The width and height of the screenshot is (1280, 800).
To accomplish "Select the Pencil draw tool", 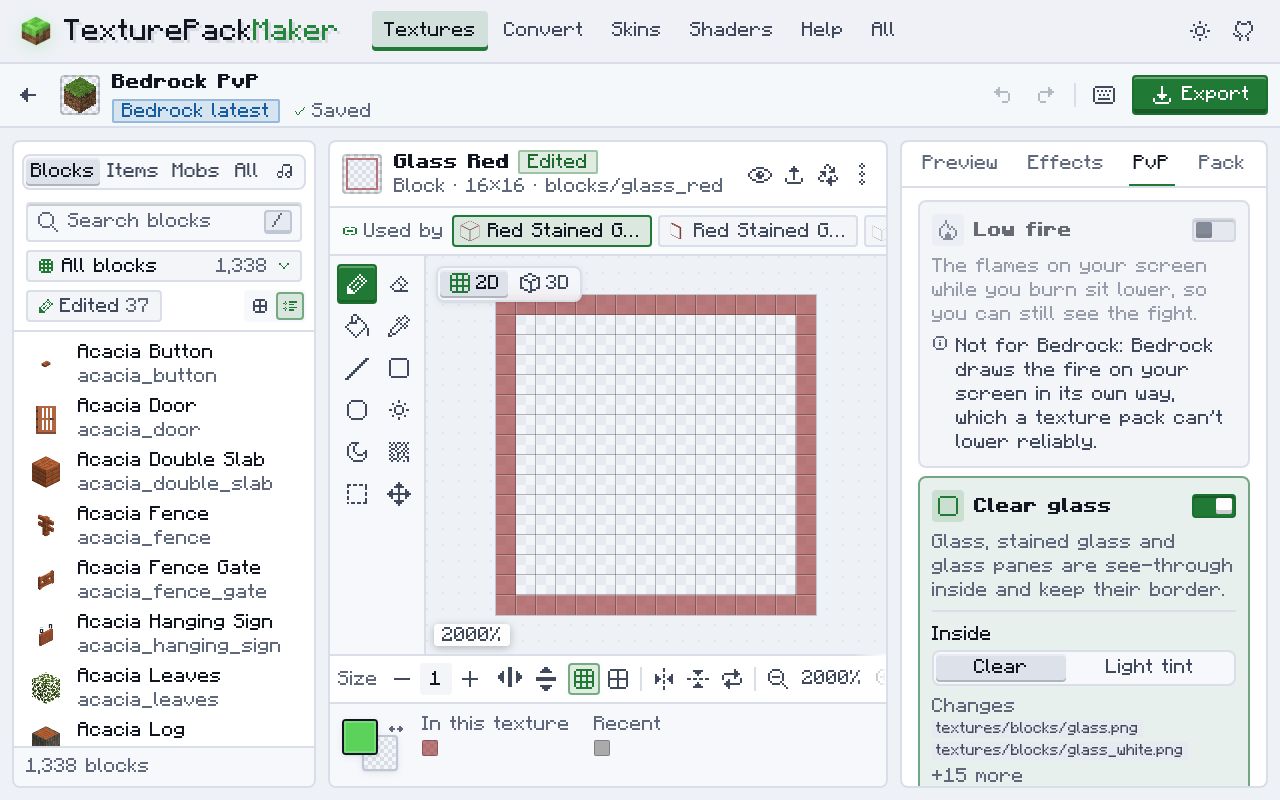I will pyautogui.click(x=357, y=284).
